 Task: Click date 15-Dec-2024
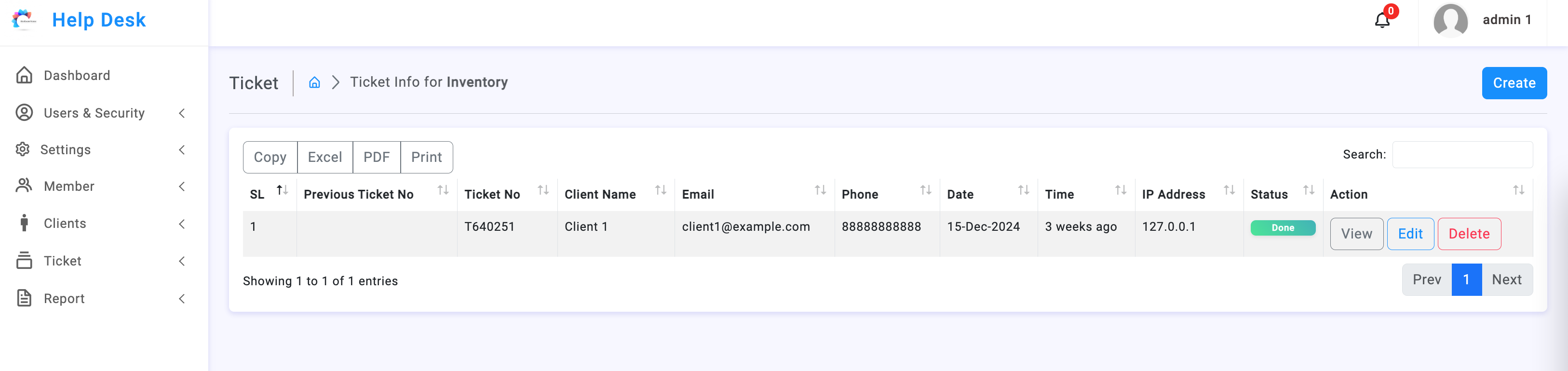[x=983, y=227]
